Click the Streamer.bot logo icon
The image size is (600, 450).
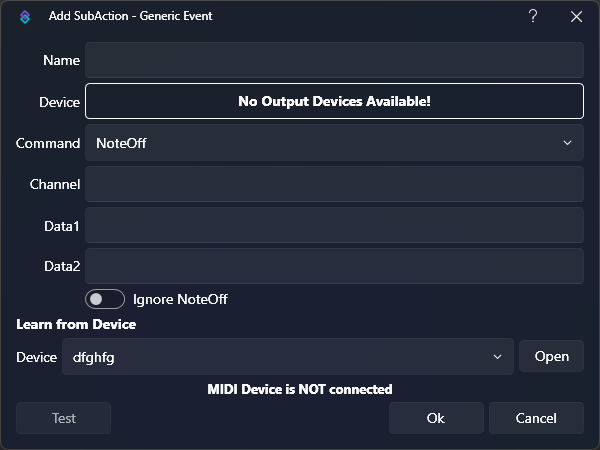[25, 17]
